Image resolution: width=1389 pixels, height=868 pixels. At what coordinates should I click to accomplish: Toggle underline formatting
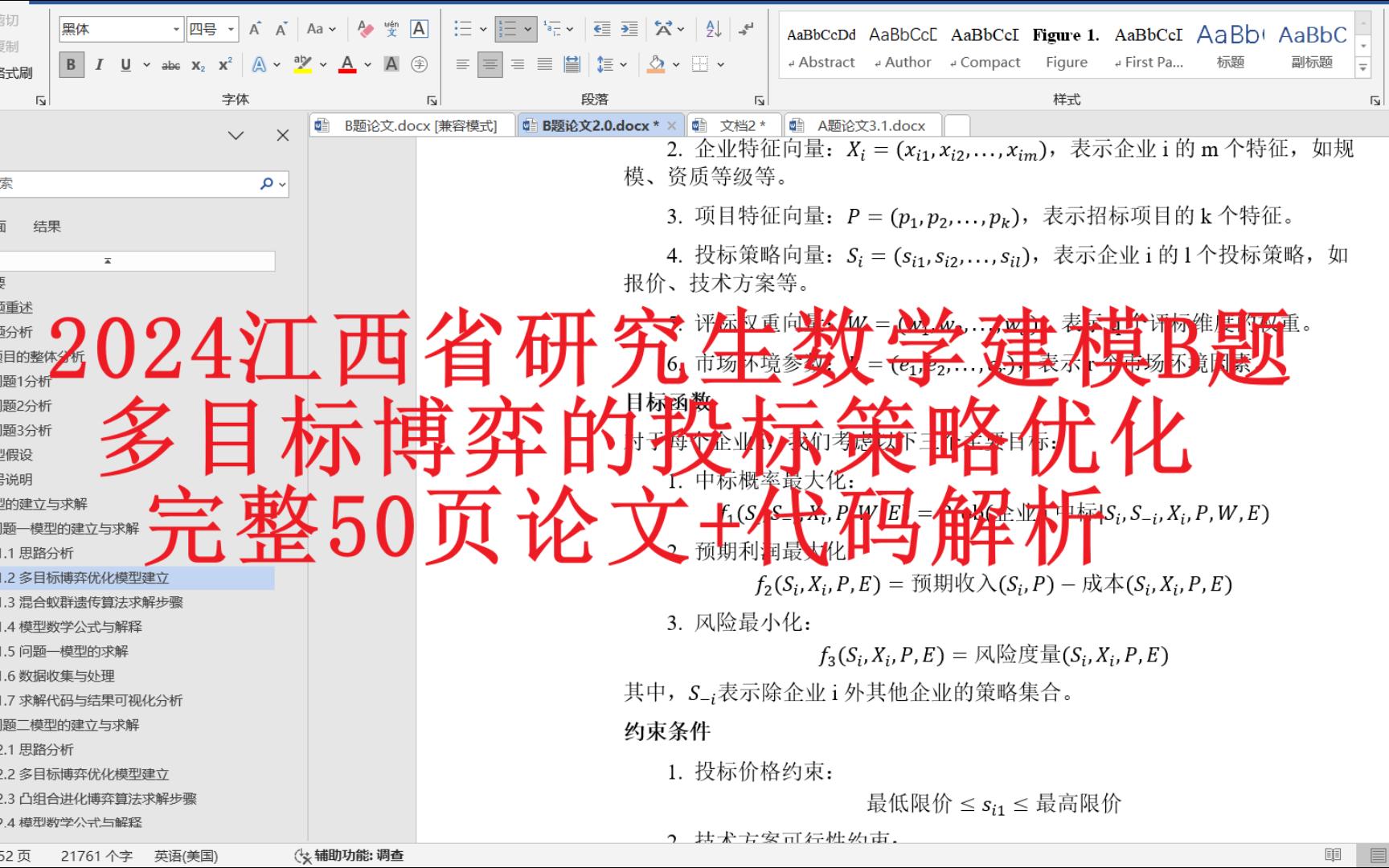(x=125, y=64)
